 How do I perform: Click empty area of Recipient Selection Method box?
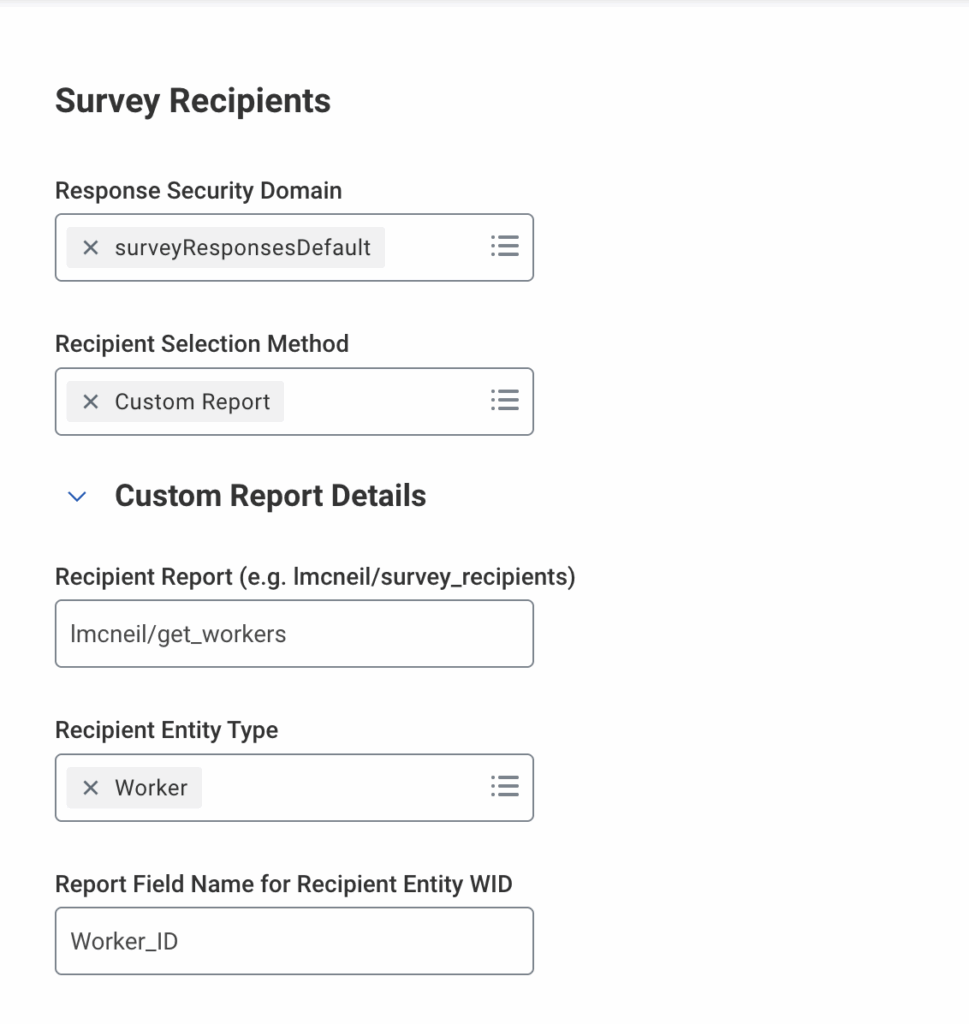click(387, 402)
